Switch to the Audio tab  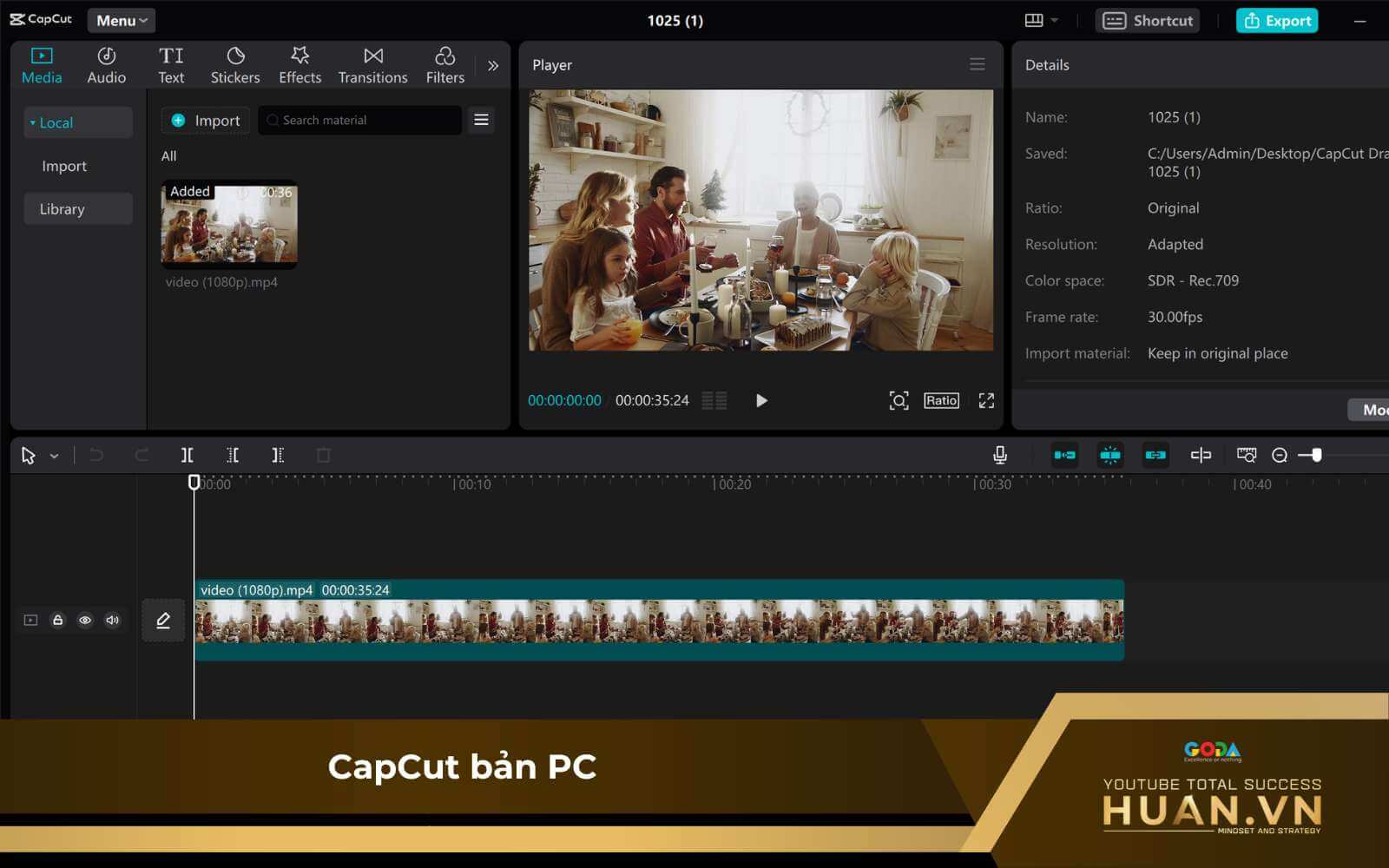pyautogui.click(x=106, y=66)
